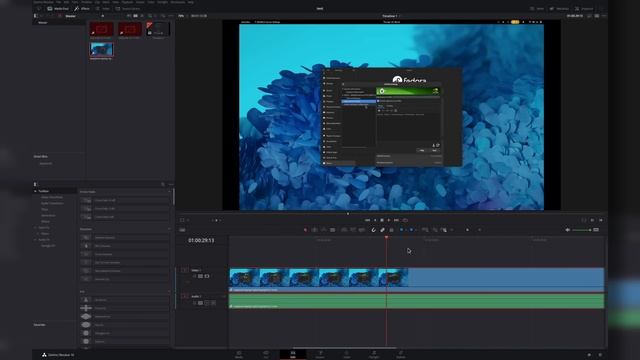
Task: Collapse the Toolbox tree
Action: point(36,191)
